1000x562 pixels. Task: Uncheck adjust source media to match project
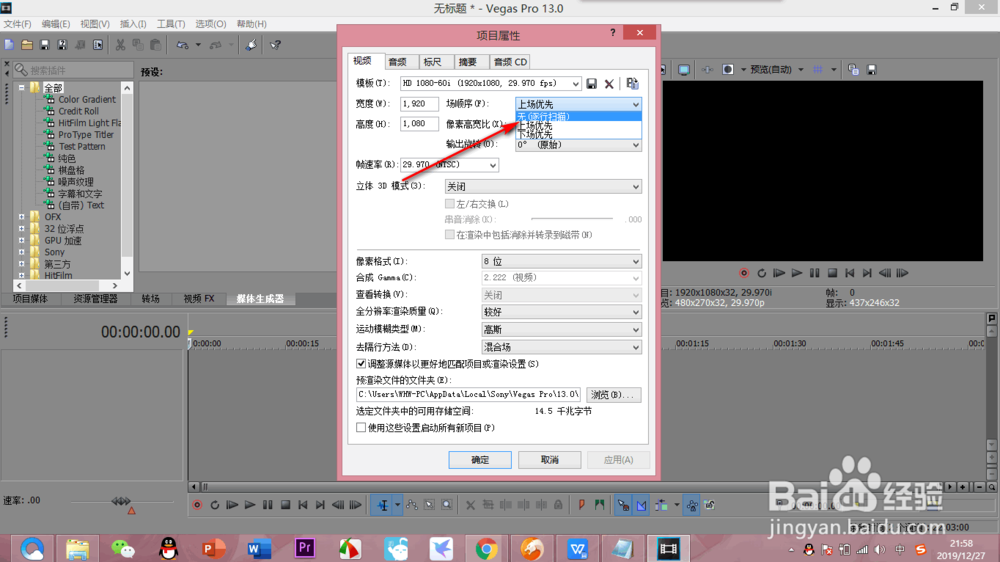pyautogui.click(x=361, y=364)
